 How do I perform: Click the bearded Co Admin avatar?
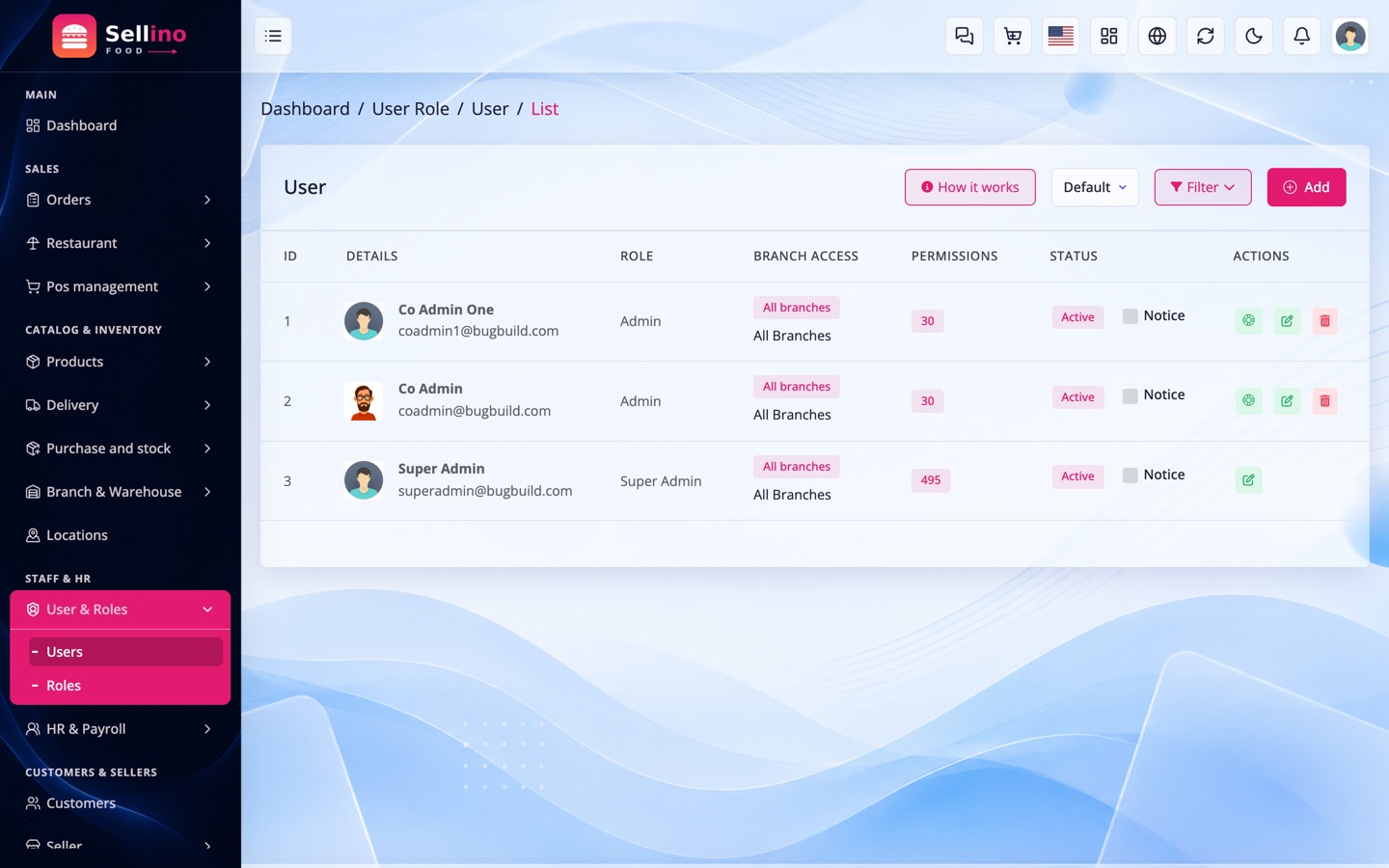(364, 401)
